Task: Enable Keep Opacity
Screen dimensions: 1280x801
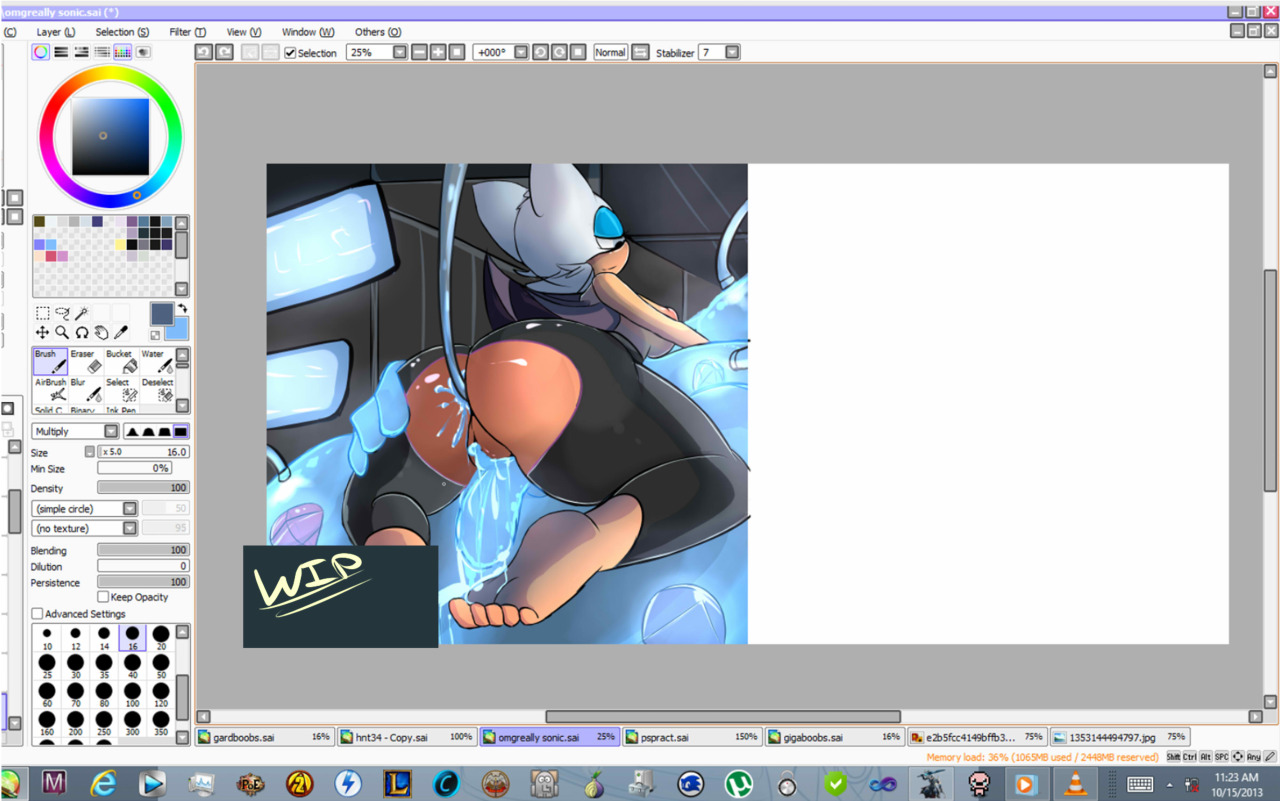Action: 103,597
